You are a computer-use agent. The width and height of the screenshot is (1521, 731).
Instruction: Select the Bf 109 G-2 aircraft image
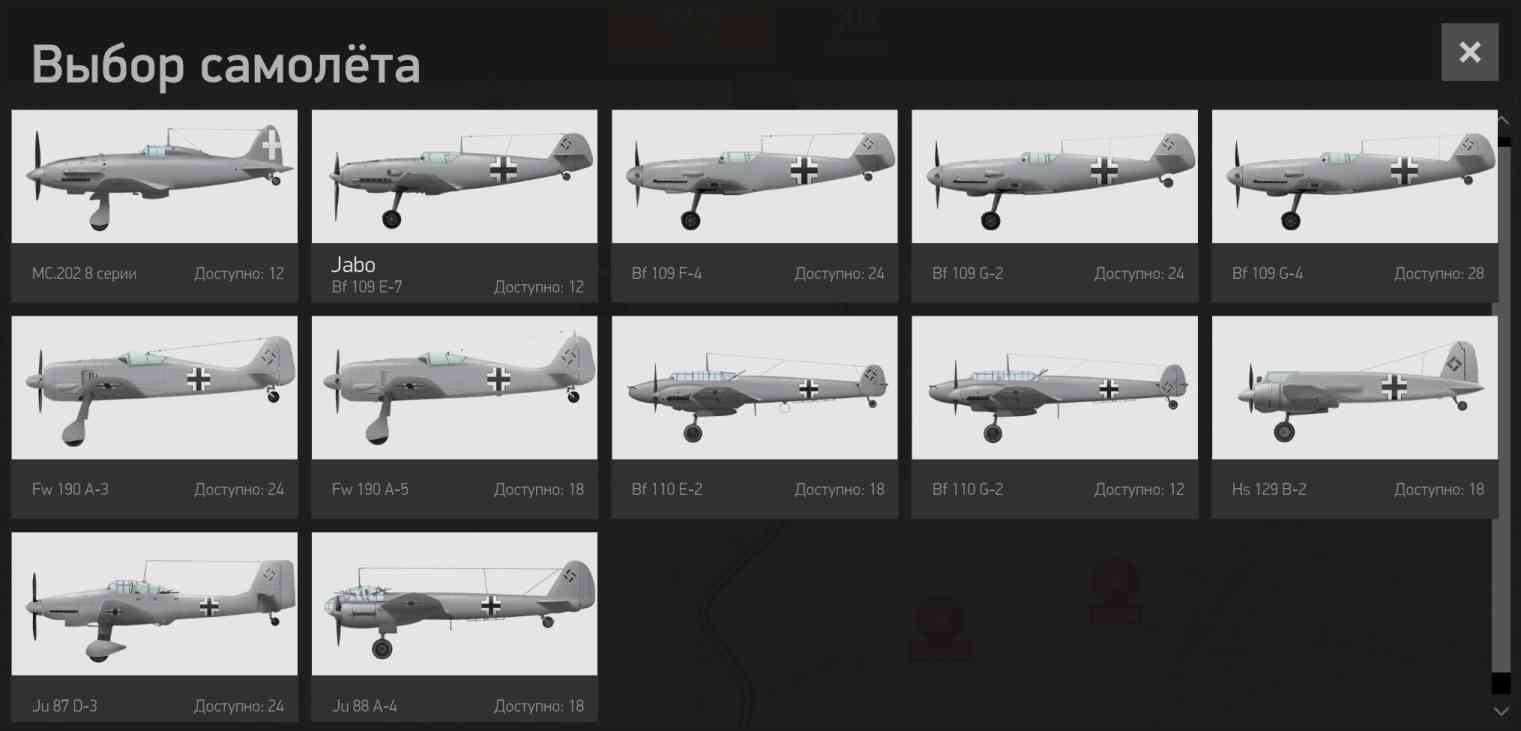click(x=1055, y=176)
